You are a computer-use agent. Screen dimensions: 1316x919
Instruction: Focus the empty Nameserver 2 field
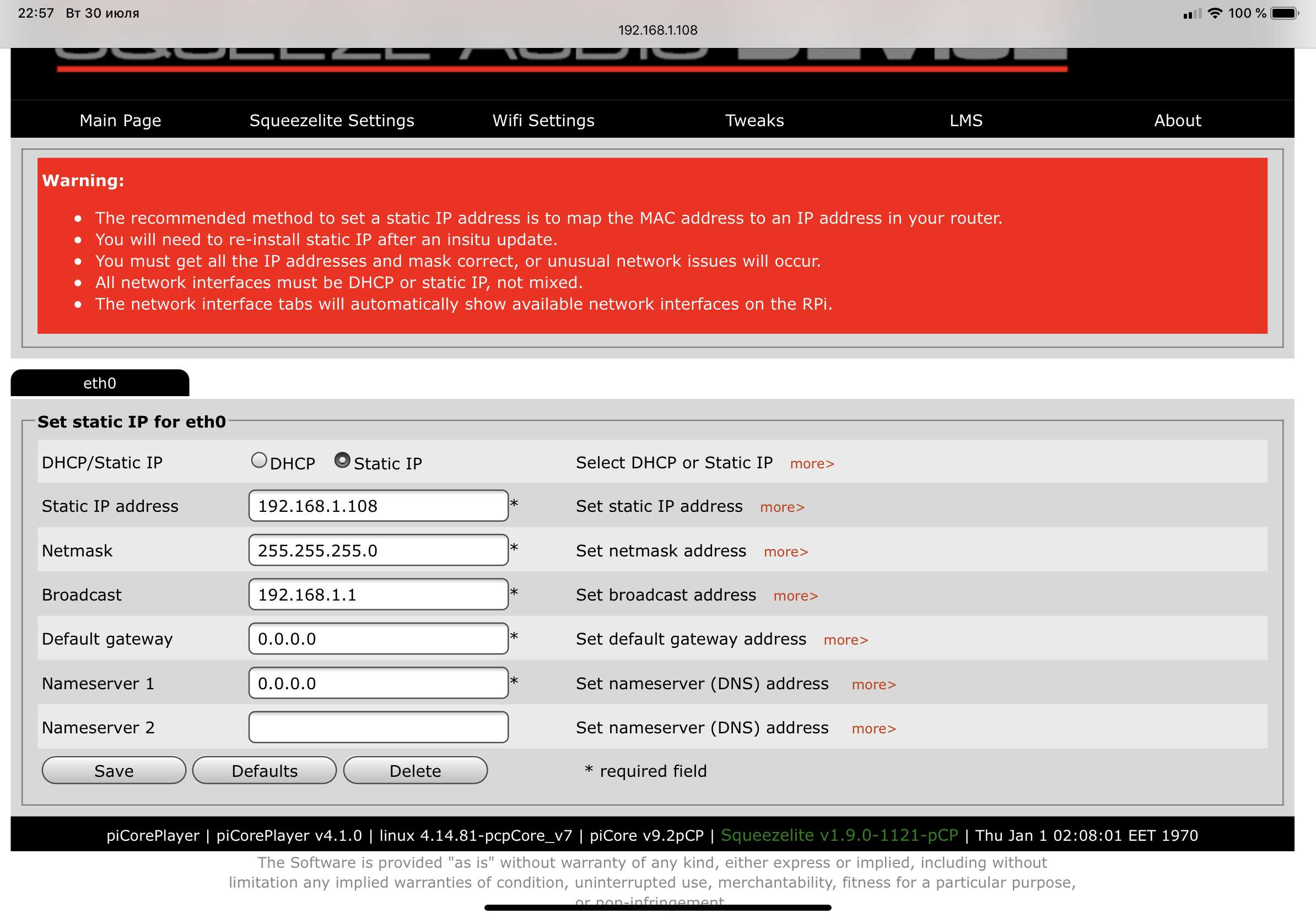[378, 727]
